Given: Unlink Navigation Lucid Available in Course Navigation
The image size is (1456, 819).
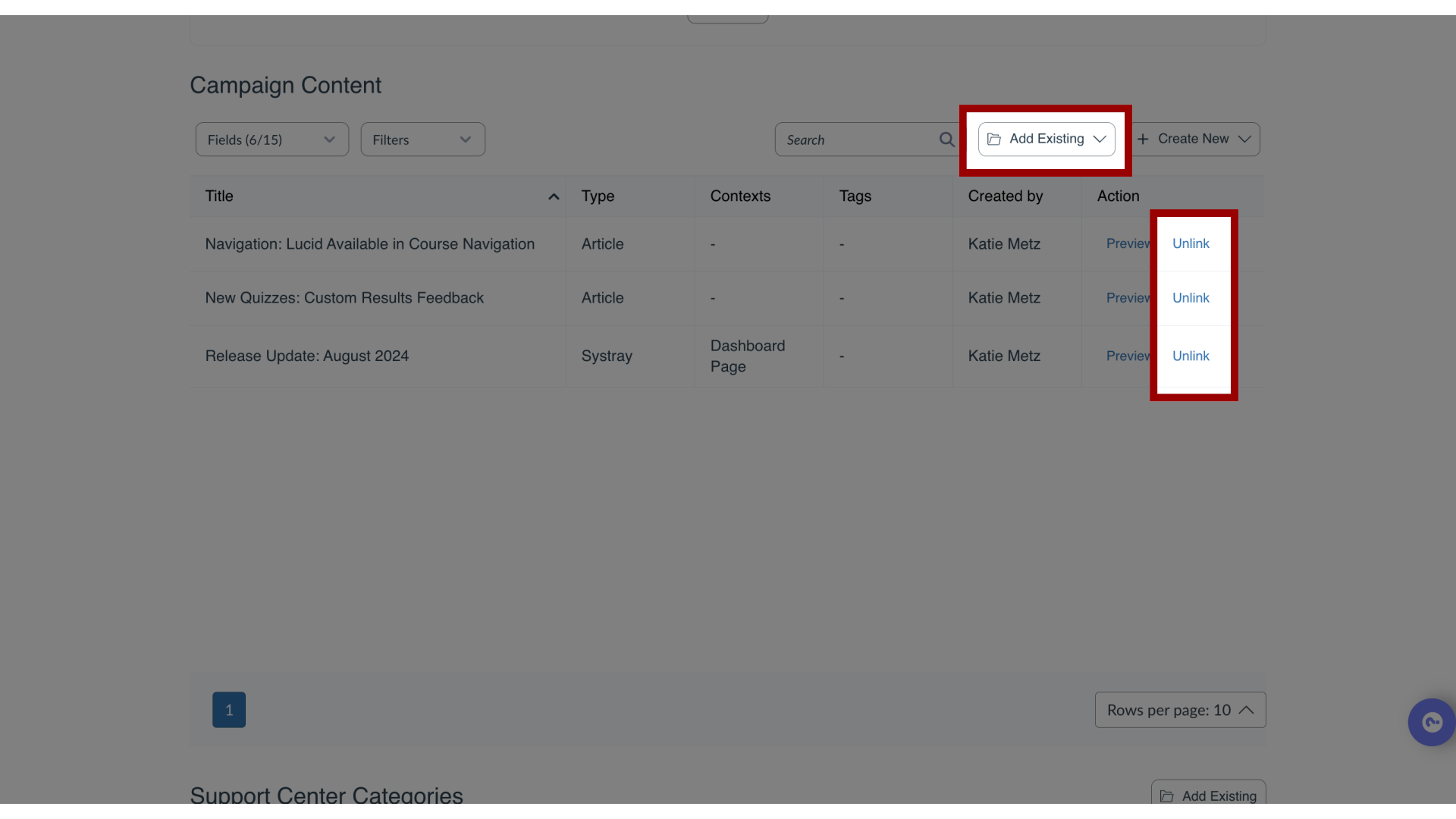Looking at the screenshot, I should (x=1191, y=244).
